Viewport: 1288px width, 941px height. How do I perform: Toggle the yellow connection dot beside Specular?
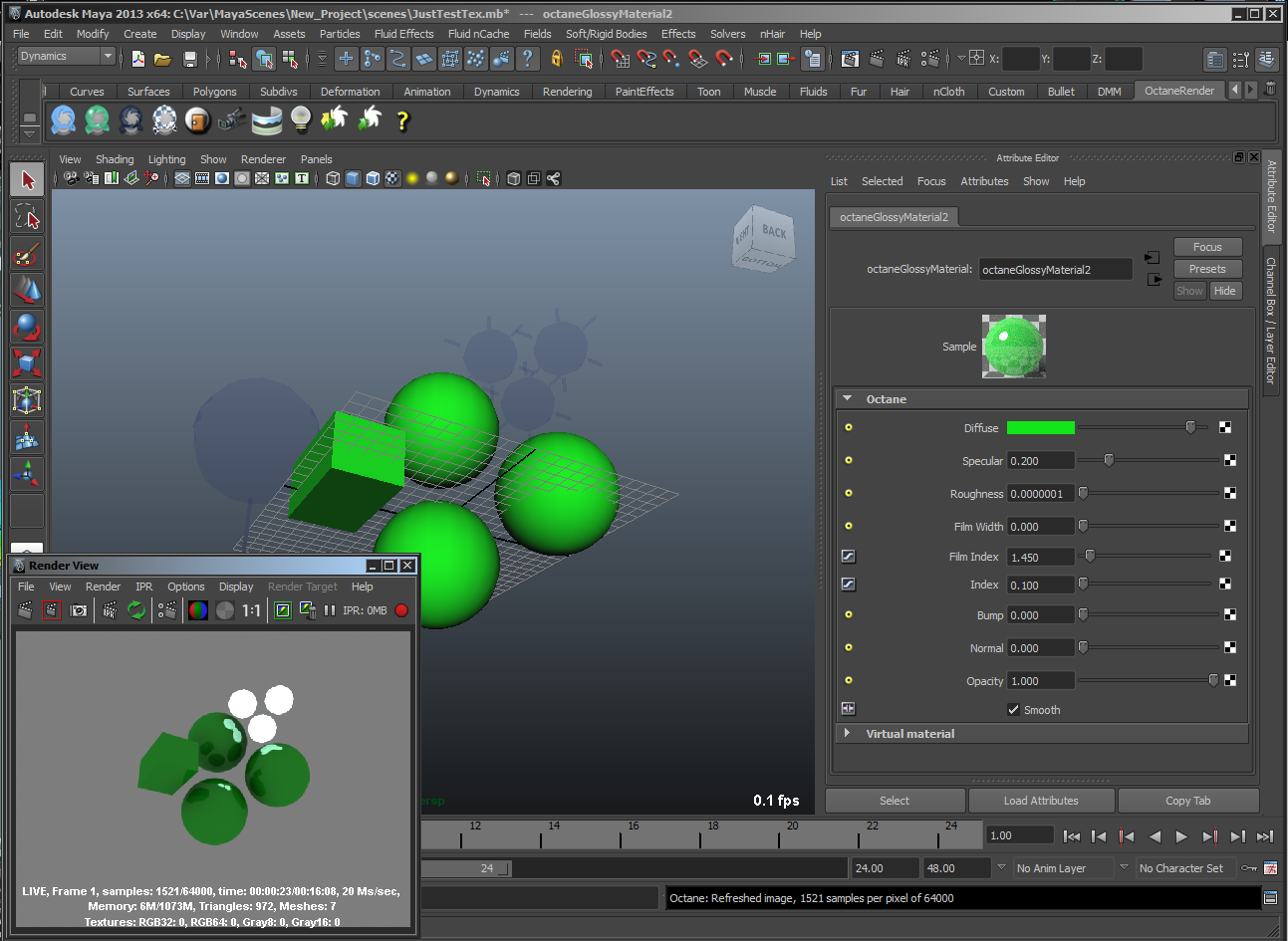[x=849, y=460]
